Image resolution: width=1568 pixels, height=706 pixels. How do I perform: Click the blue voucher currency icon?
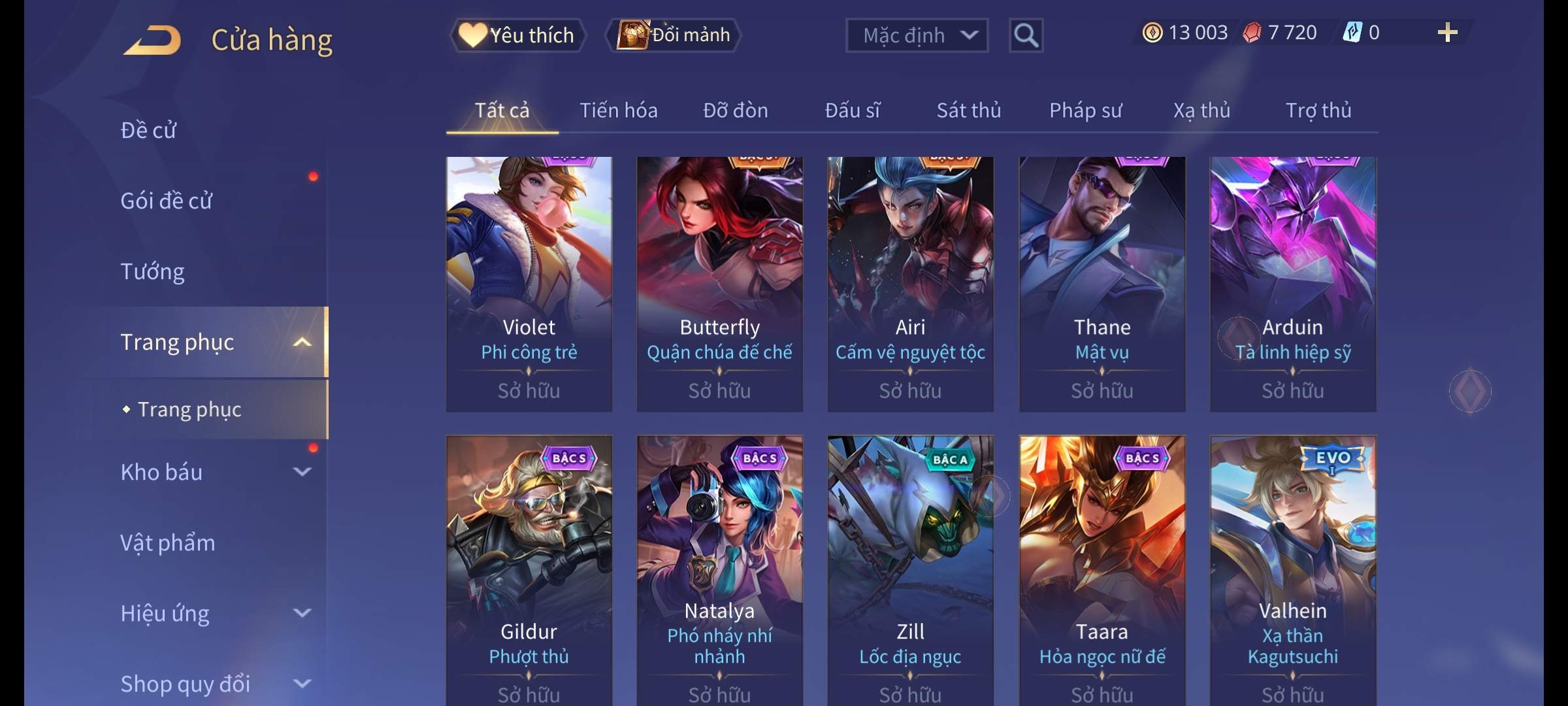[x=1352, y=33]
